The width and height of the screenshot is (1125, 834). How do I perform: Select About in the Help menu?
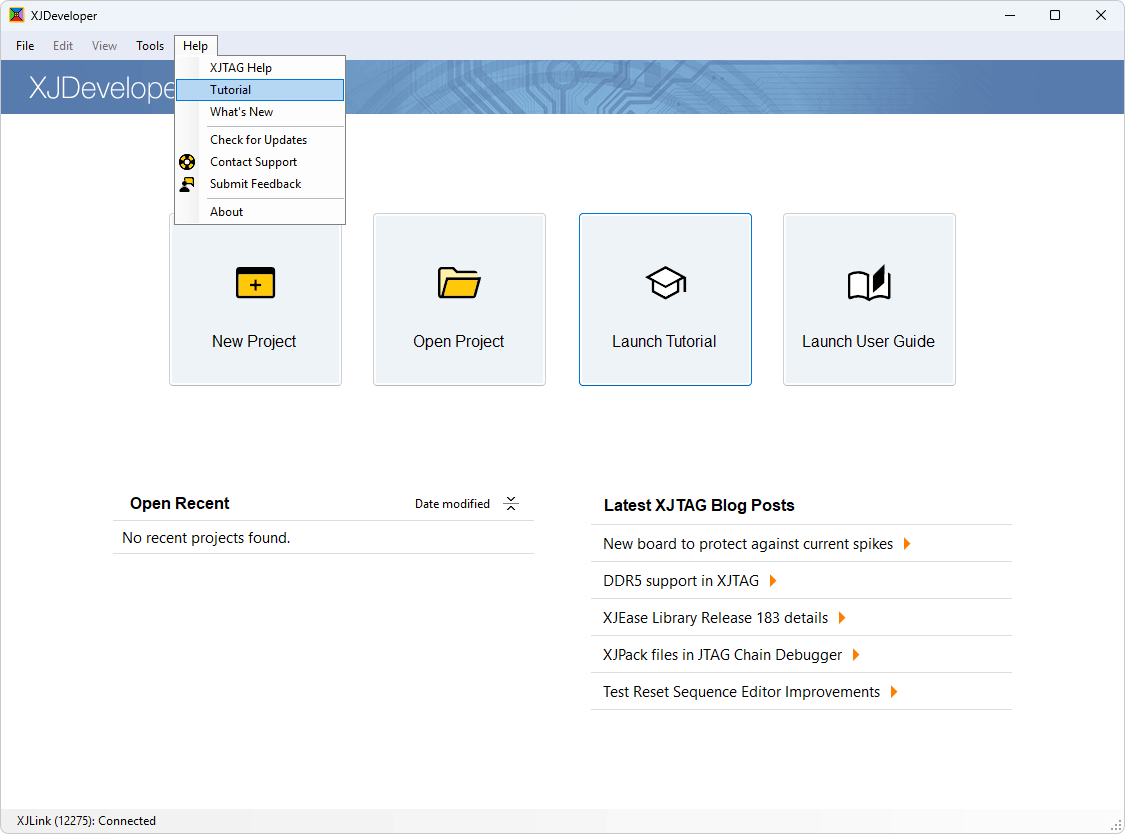coord(226,212)
